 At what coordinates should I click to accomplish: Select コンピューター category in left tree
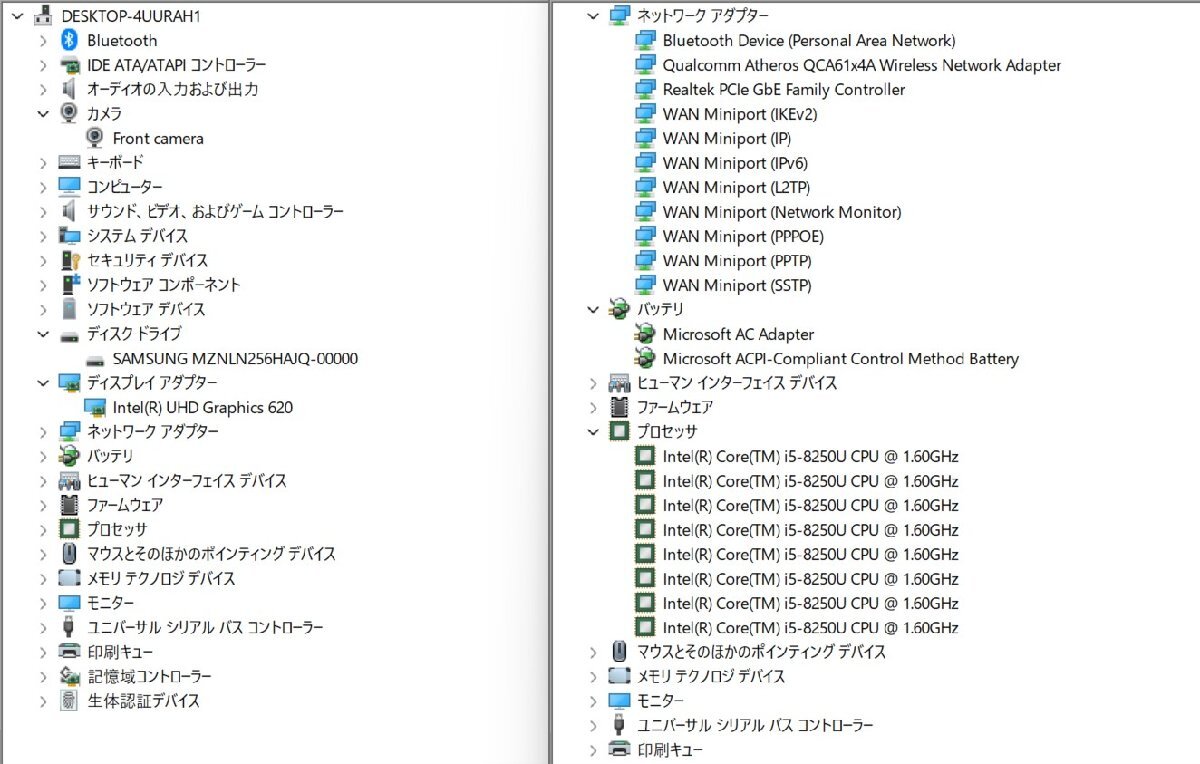pyautogui.click(x=124, y=187)
